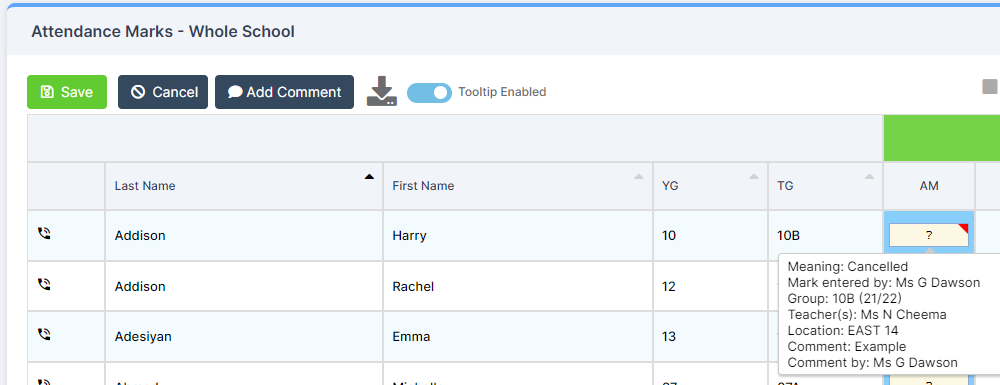The width and height of the screenshot is (1000, 385).
Task: Click the download export icon
Action: [381, 91]
